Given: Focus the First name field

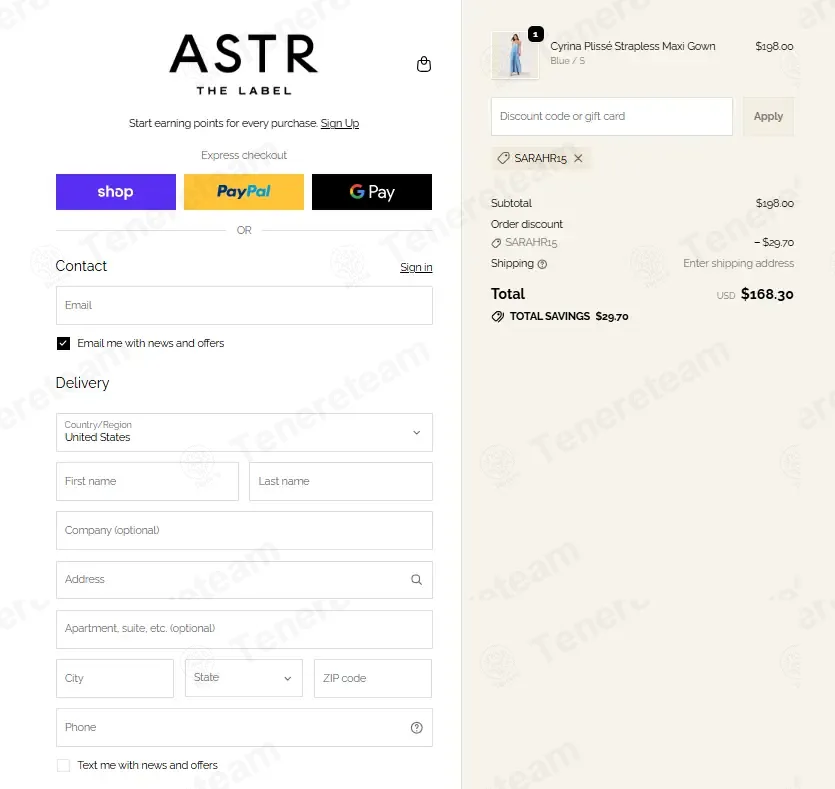Looking at the screenshot, I should tap(147, 481).
